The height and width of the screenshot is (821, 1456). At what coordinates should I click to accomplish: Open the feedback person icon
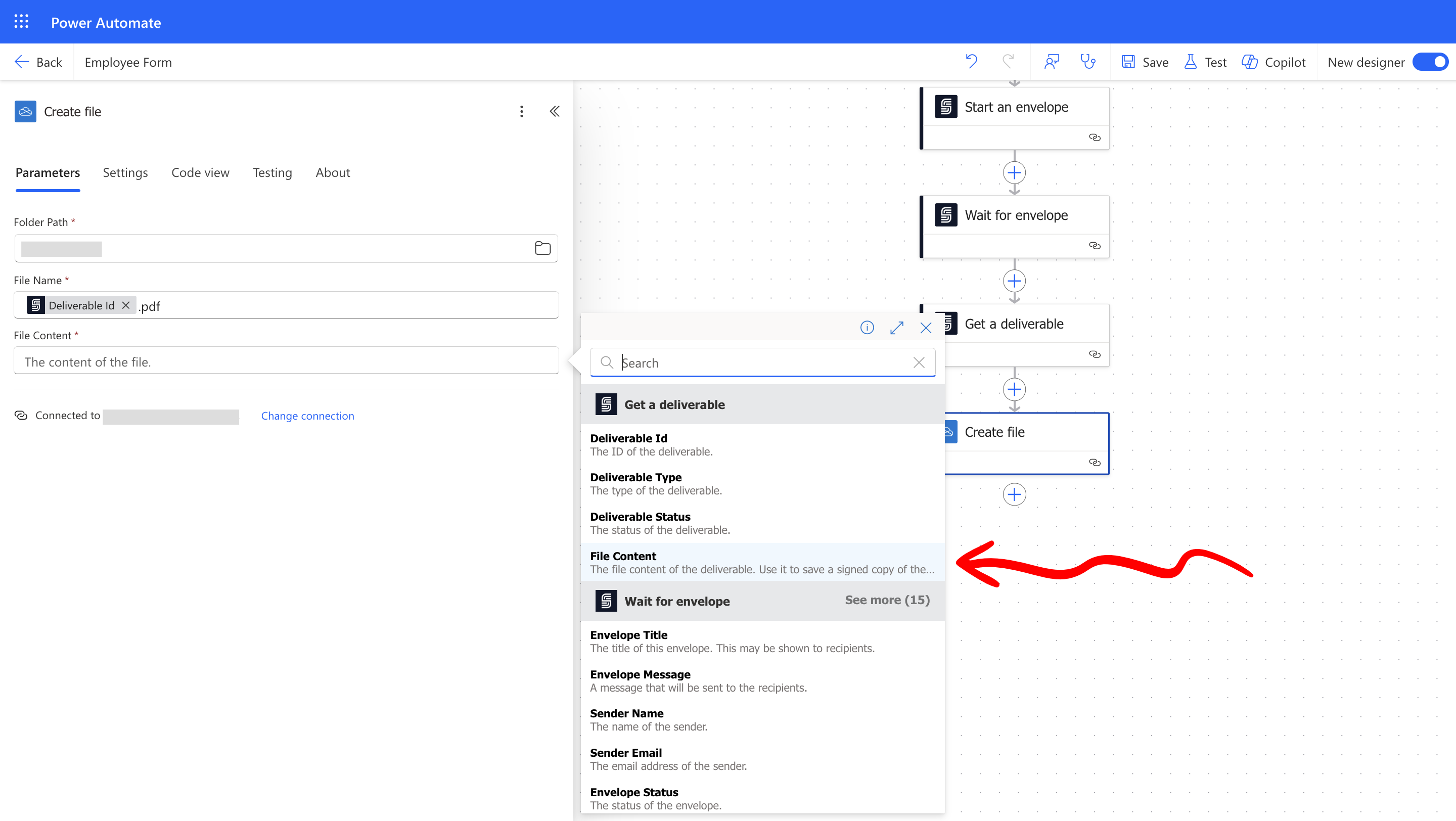[1052, 62]
